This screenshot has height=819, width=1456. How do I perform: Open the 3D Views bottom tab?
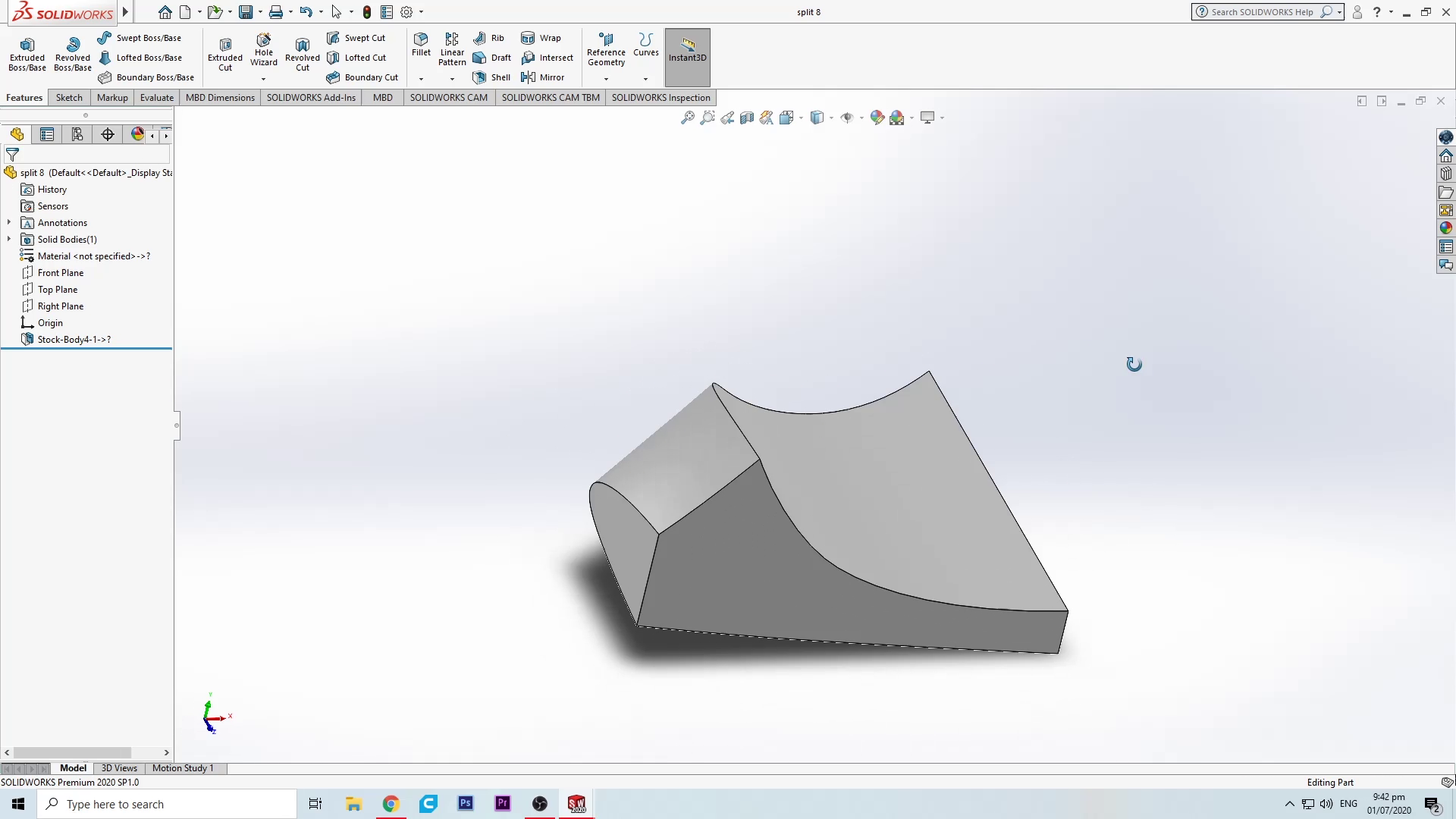click(x=119, y=768)
